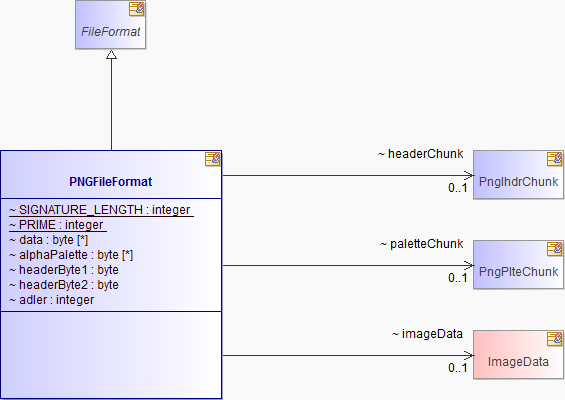This screenshot has height=400, width=565.
Task: Select the arrowhead pointing to ImageData
Action: click(x=469, y=356)
